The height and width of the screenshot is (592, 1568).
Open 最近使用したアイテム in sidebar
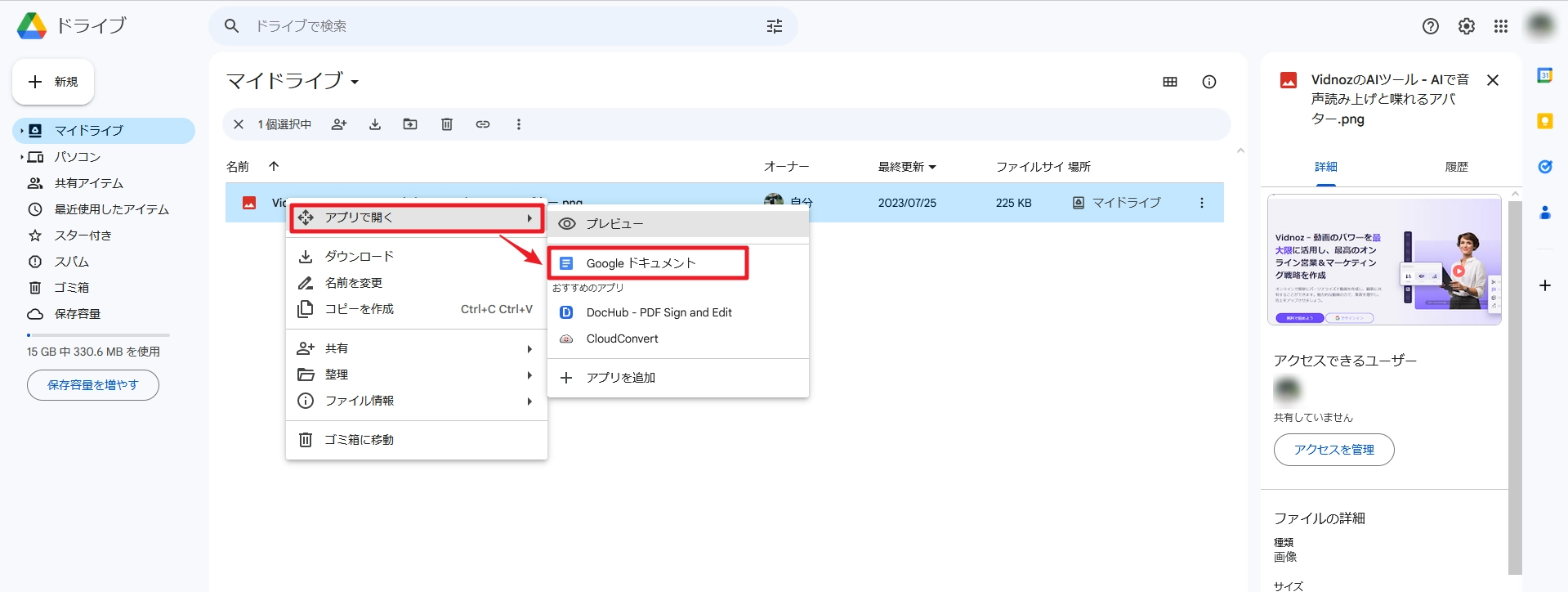coord(104,209)
